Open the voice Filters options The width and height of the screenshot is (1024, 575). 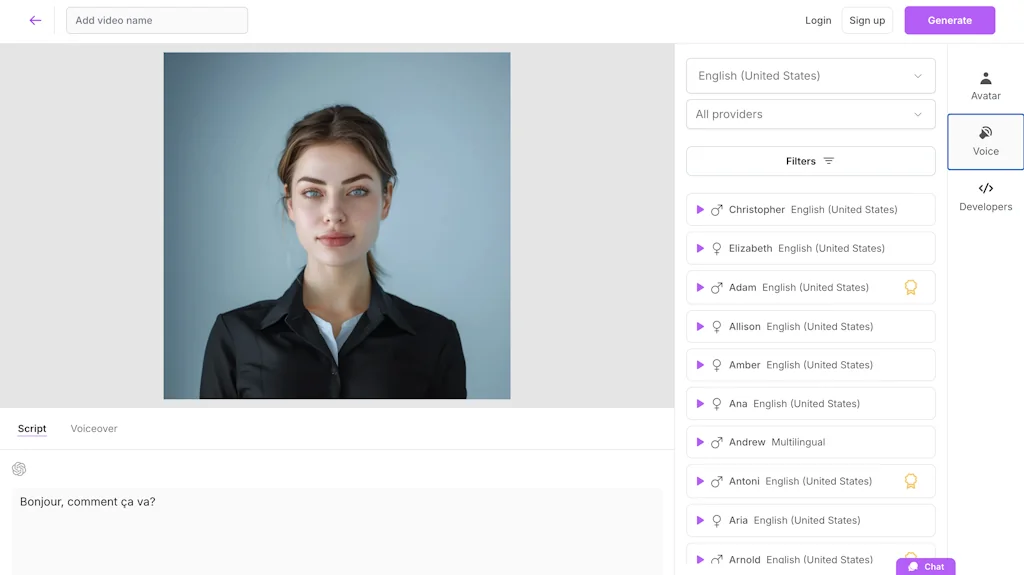[x=810, y=161]
